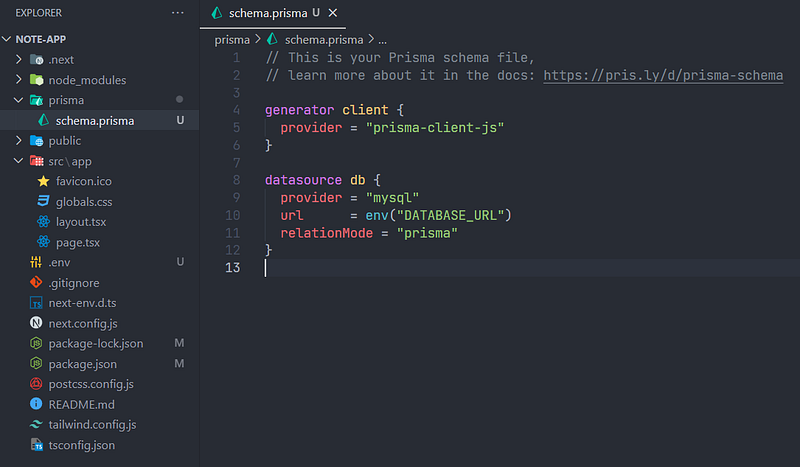Click the Prisma icon in the editor tab
The height and width of the screenshot is (467, 800).
tap(217, 13)
